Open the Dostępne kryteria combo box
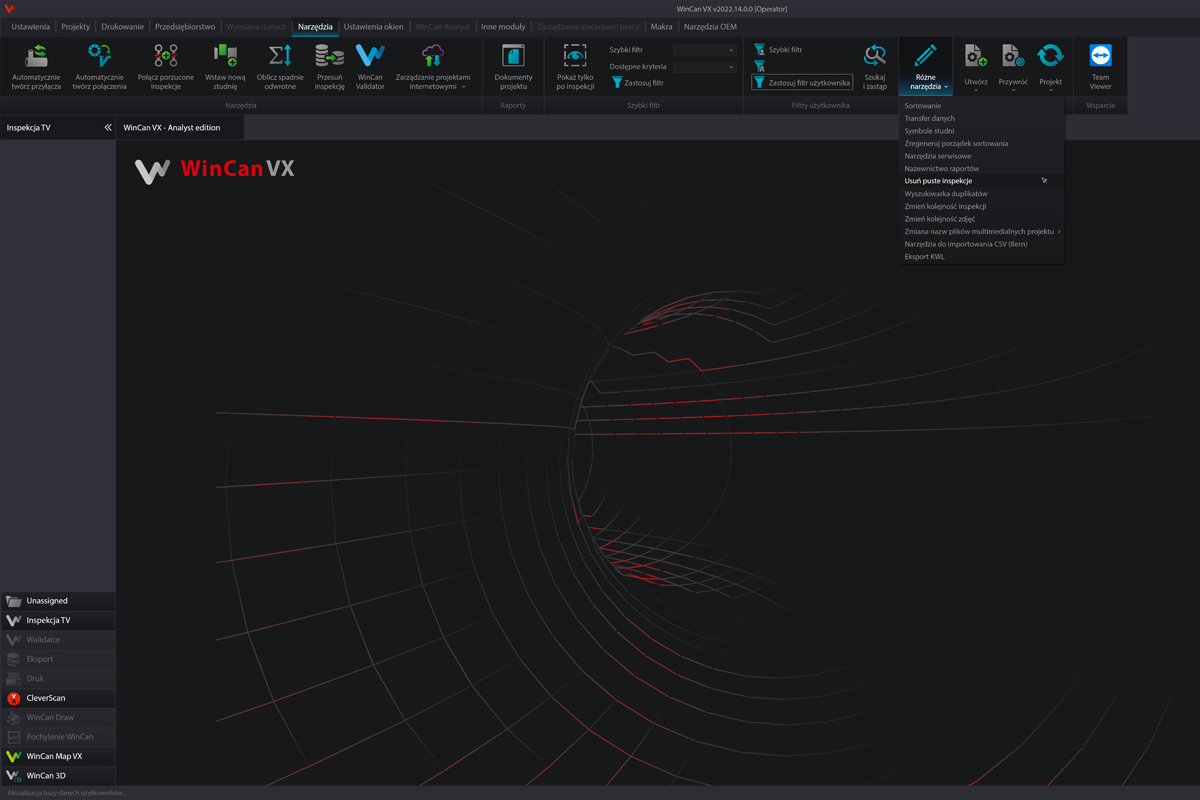Viewport: 1200px width, 800px height. tap(705, 67)
